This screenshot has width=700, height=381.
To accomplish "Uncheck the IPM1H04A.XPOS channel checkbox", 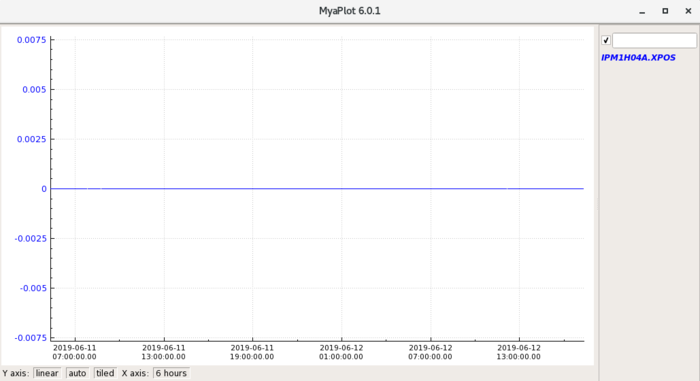I will 606,40.
